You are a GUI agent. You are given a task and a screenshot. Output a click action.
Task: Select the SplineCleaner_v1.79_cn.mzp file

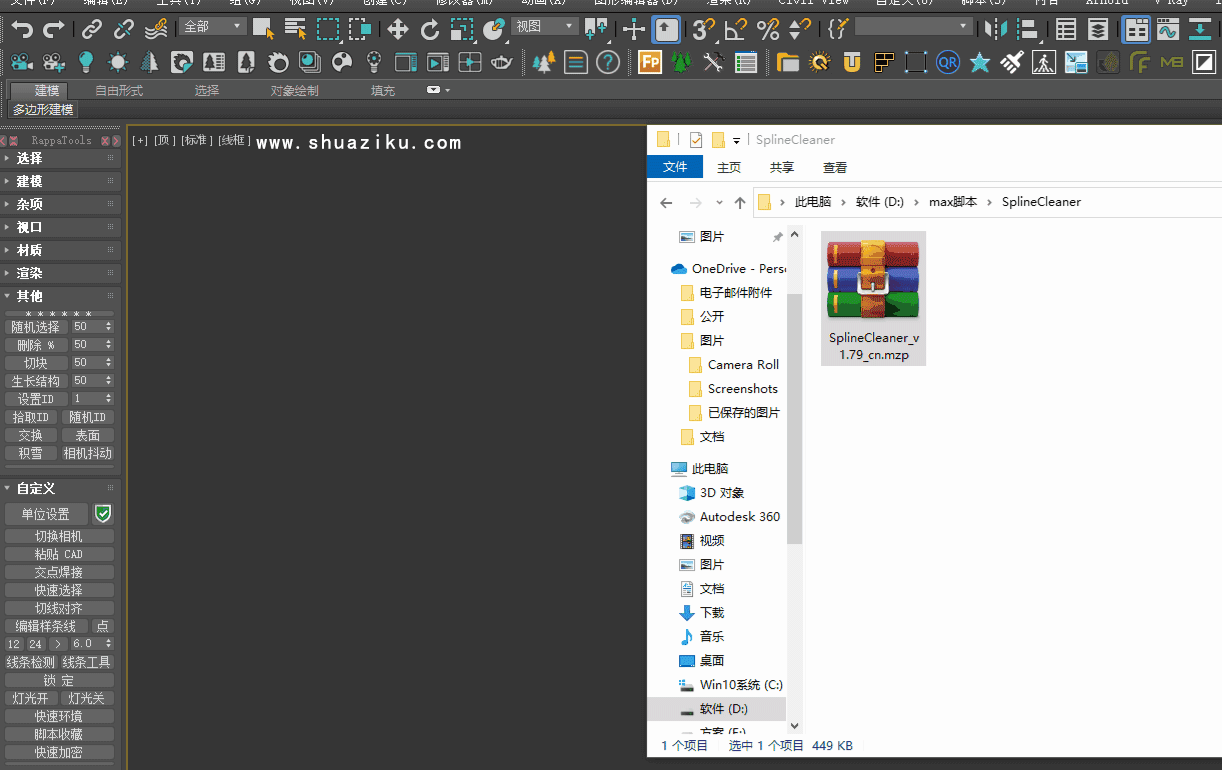tap(873, 298)
